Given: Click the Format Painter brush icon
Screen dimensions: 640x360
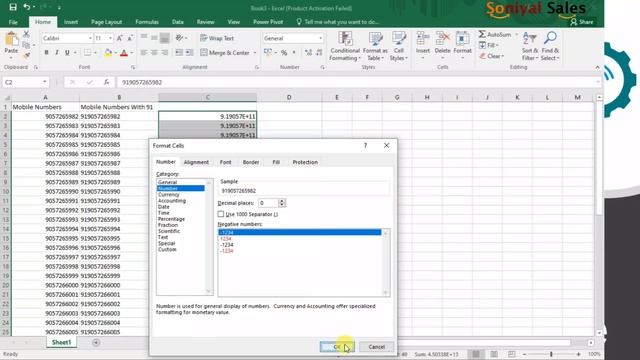Looking at the screenshot, I should point(27,55).
